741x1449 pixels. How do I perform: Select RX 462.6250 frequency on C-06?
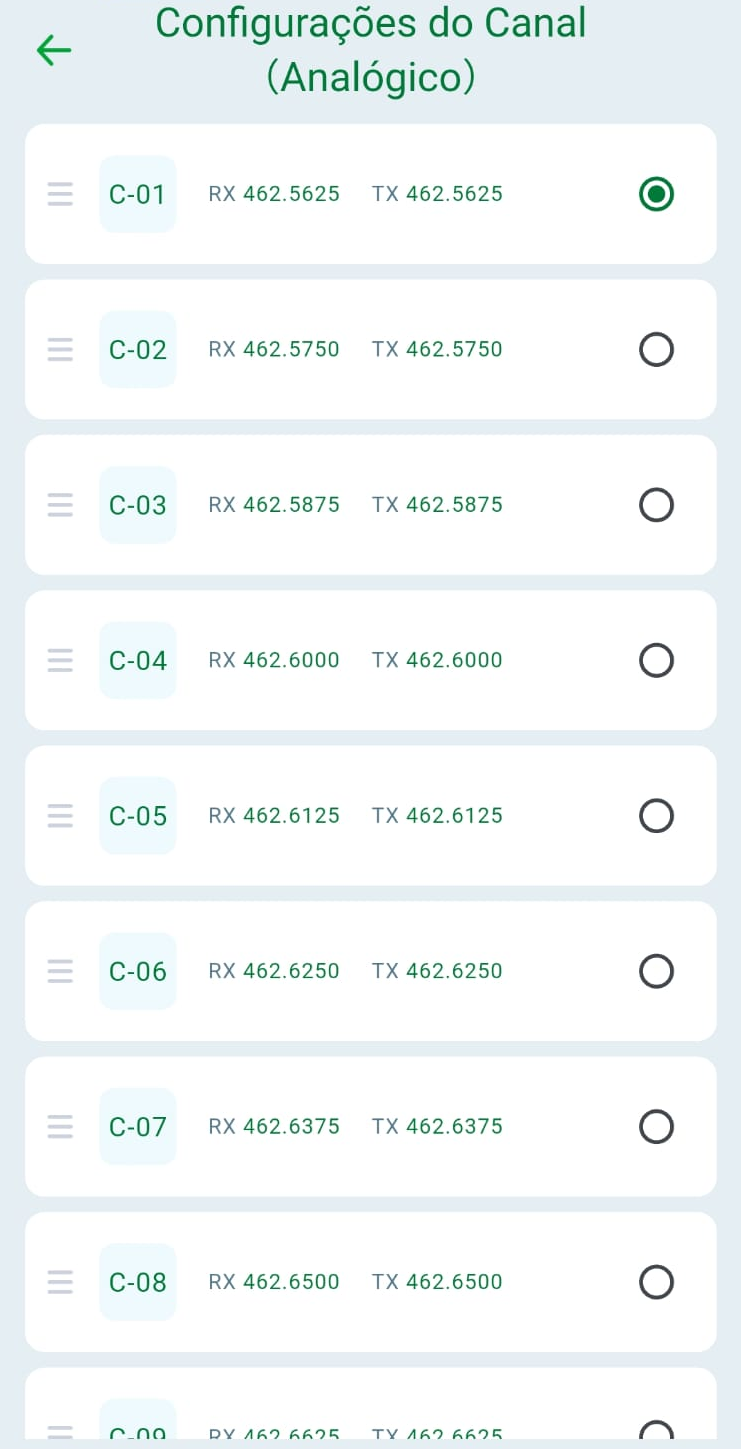point(274,971)
